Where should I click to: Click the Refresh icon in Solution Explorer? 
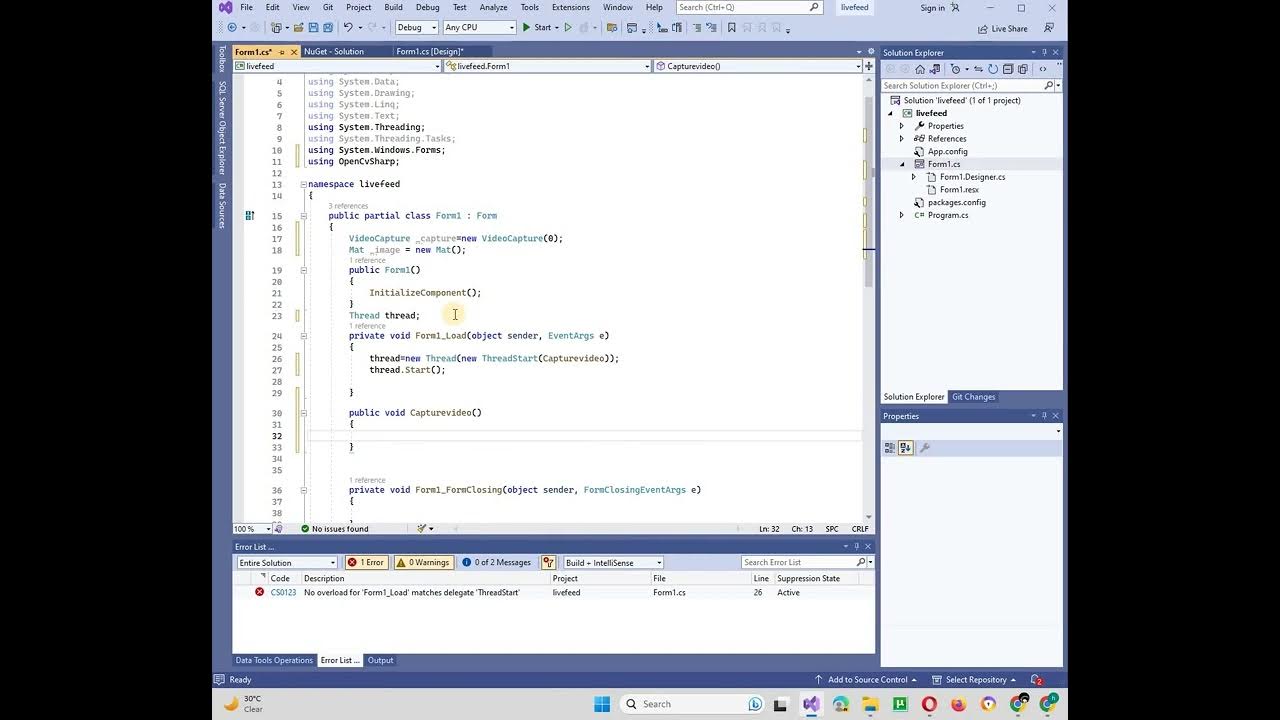coord(993,69)
